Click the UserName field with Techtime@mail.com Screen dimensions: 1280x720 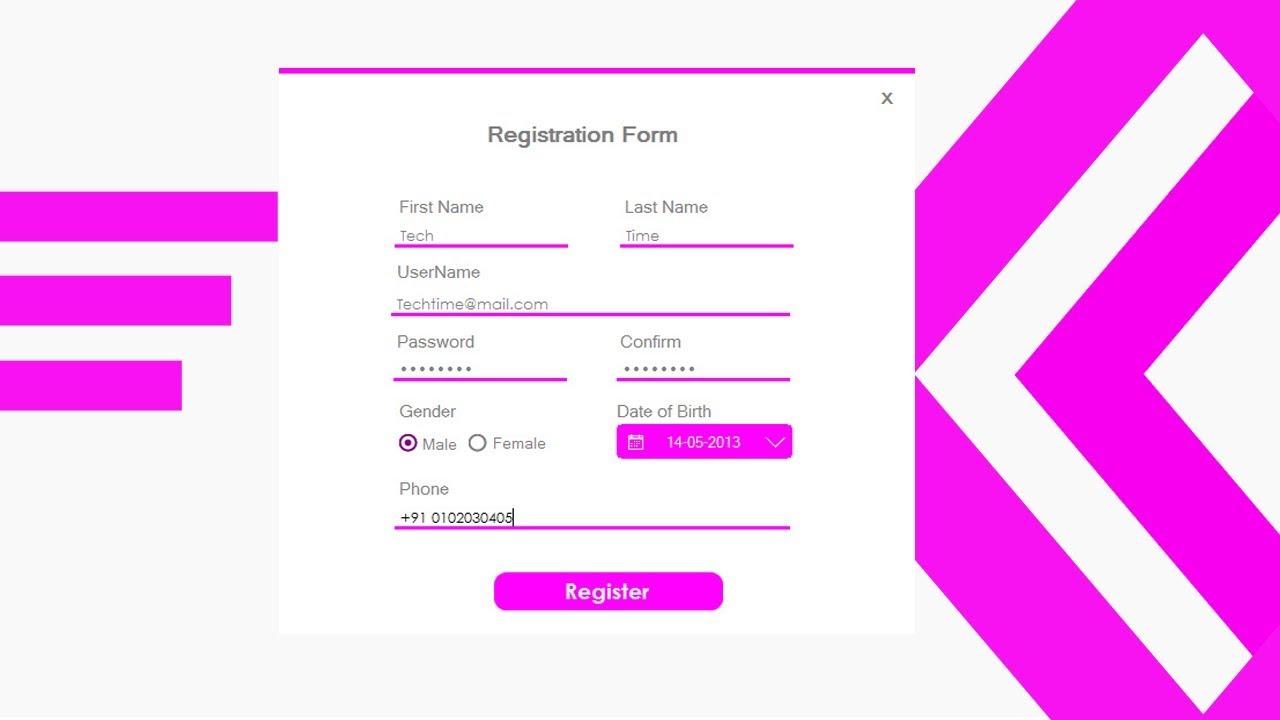click(590, 304)
